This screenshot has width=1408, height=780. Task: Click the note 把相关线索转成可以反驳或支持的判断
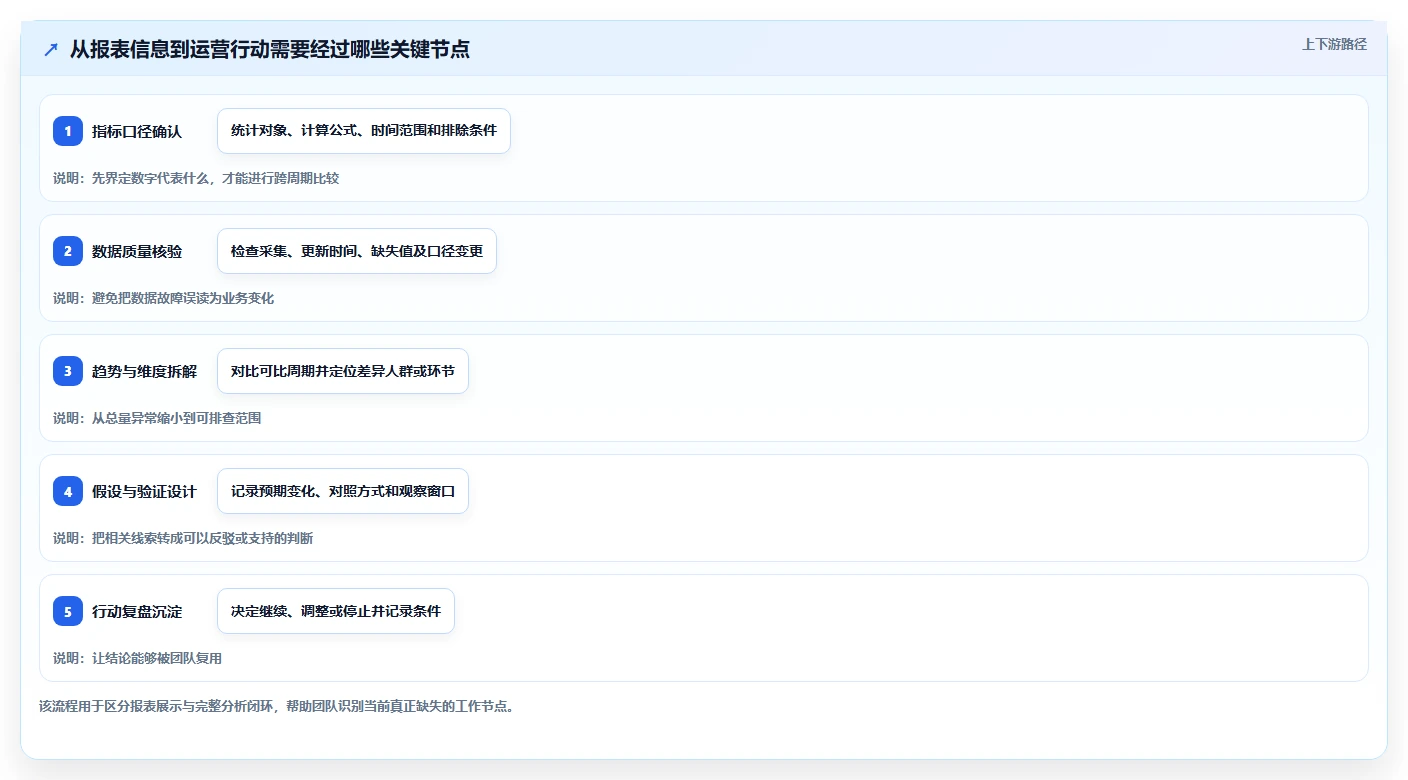click(x=202, y=538)
